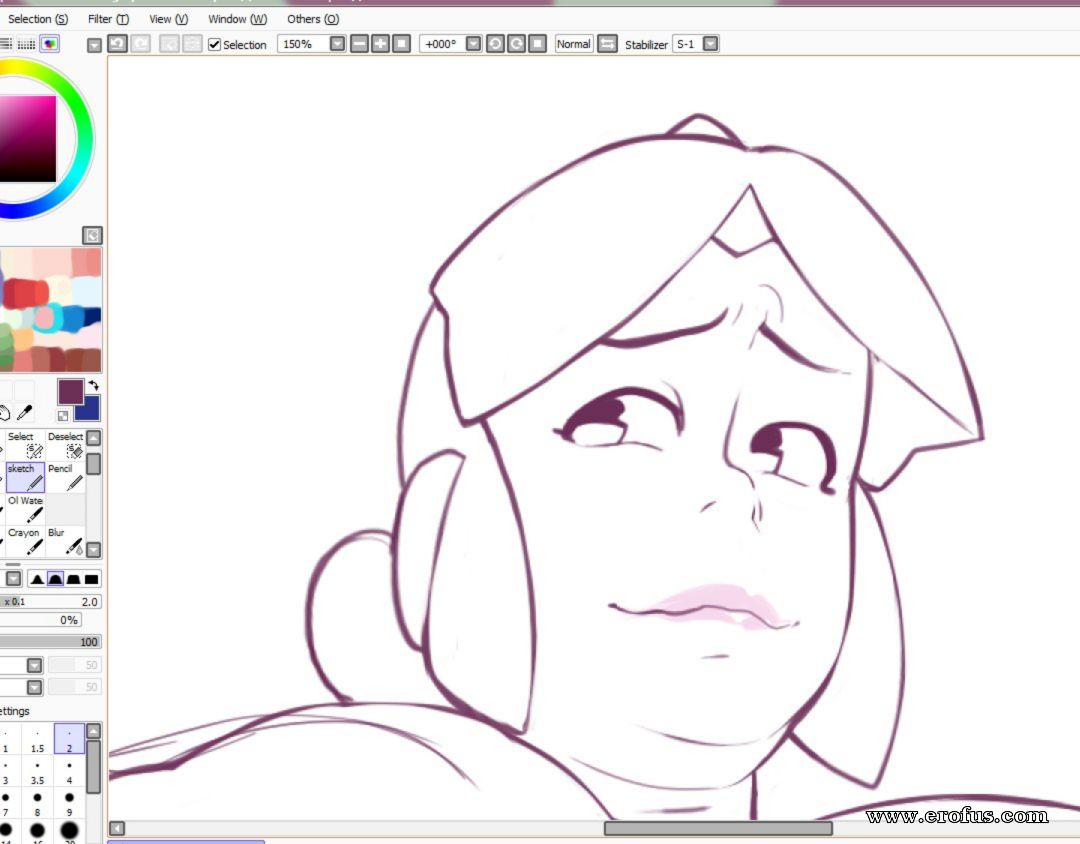Viewport: 1080px width, 844px height.
Task: Click the transparent color checker icon
Action: click(63, 415)
